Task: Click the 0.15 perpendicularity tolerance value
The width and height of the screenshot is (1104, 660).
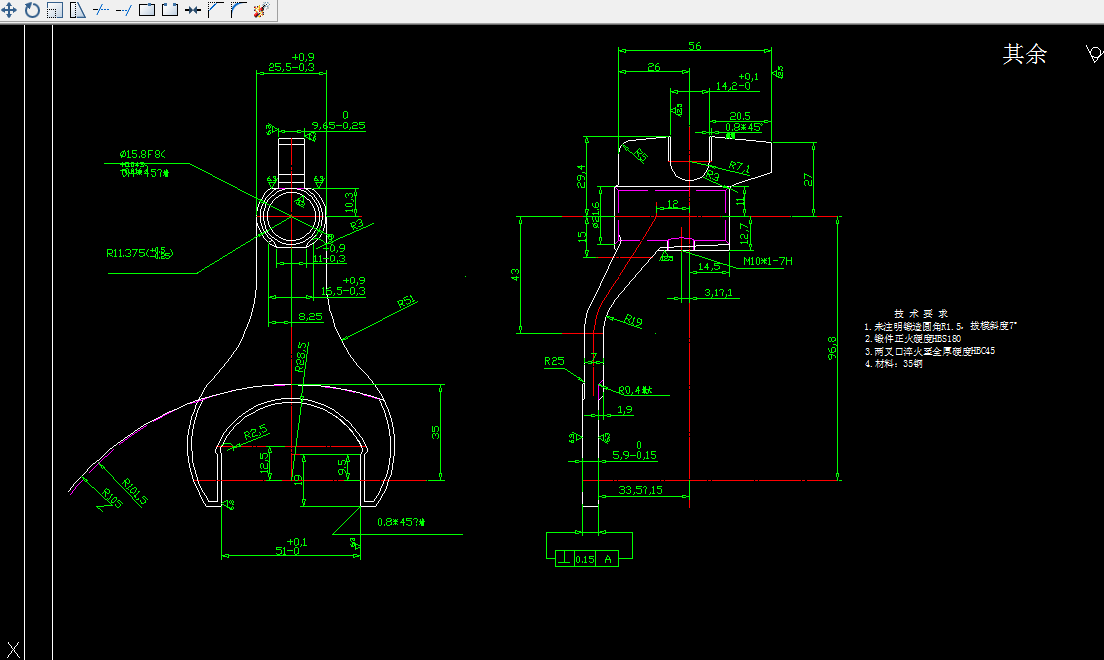Action: (585, 559)
